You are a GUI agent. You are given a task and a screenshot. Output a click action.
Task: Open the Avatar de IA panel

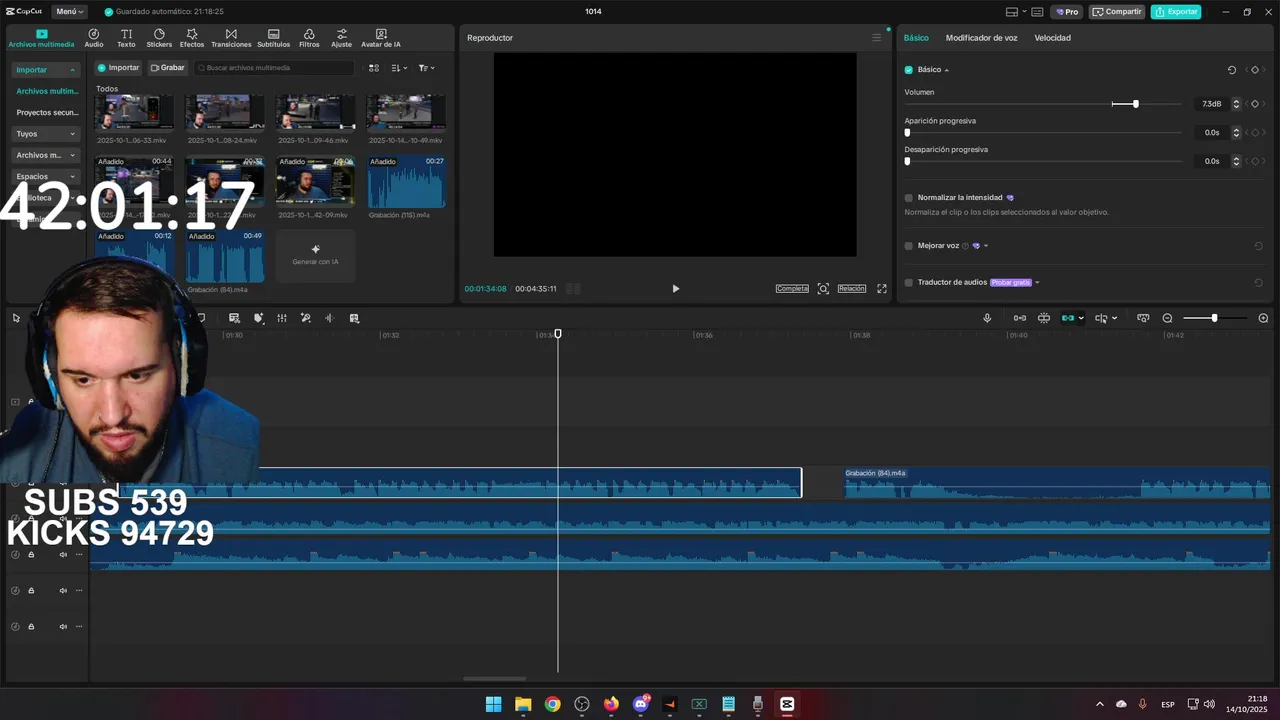381,38
